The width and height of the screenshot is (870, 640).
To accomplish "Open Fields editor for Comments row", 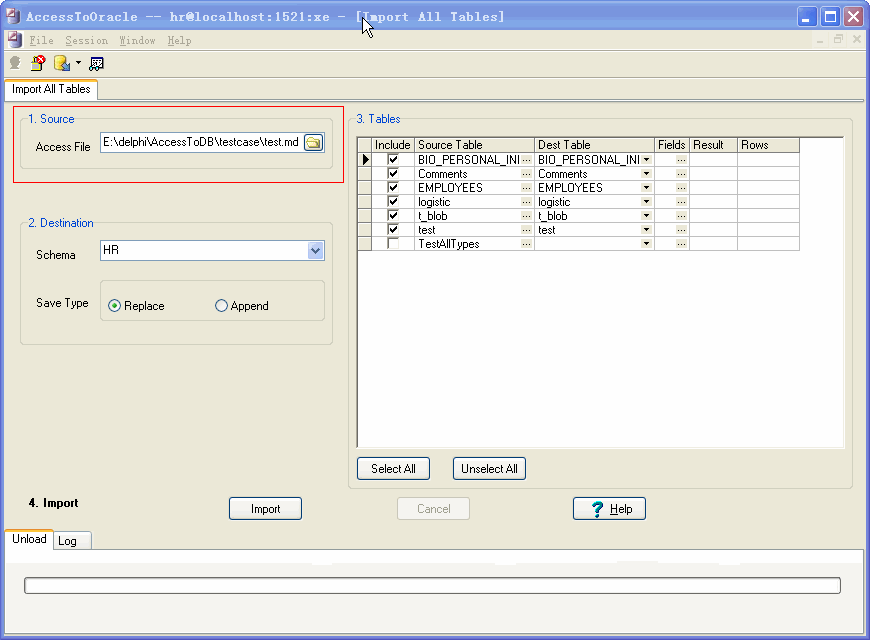I will 681,174.
